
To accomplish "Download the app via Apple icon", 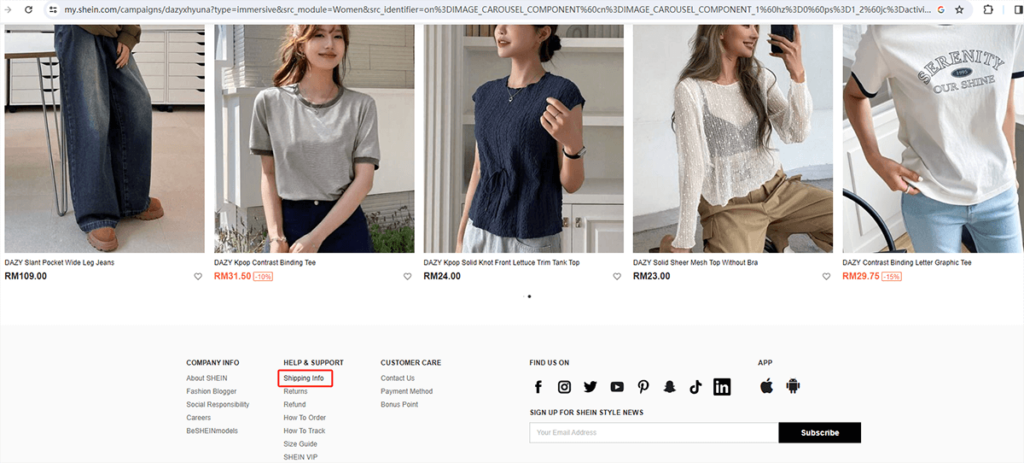I will point(767,386).
